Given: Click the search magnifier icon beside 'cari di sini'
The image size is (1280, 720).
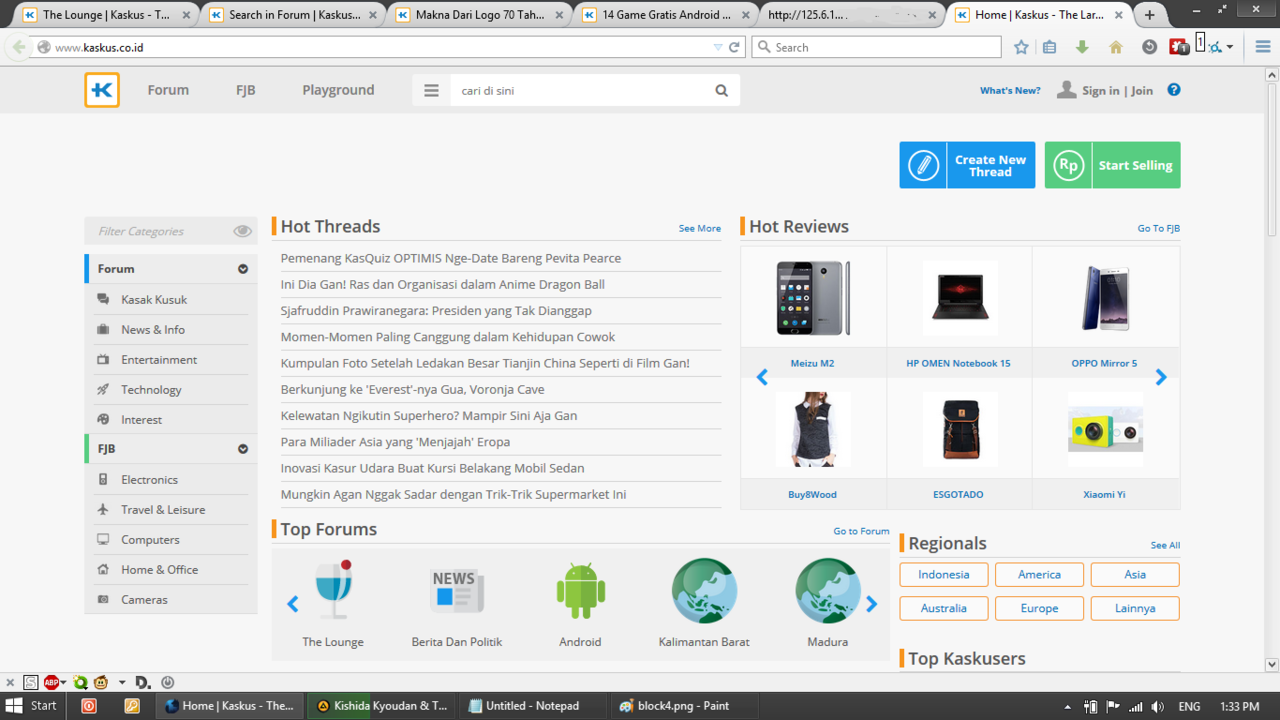Looking at the screenshot, I should coord(721,90).
